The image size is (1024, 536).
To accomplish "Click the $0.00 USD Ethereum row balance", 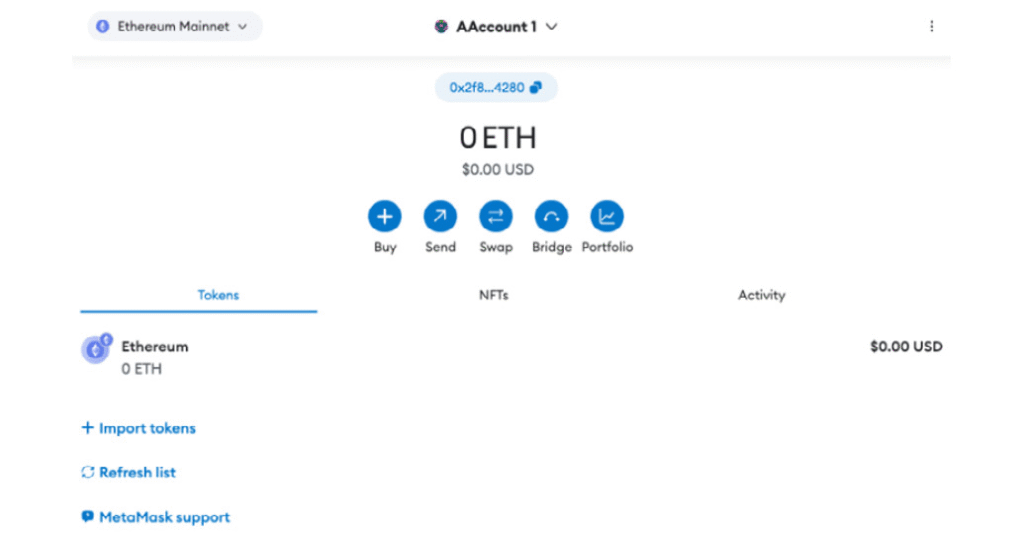I will tap(906, 347).
